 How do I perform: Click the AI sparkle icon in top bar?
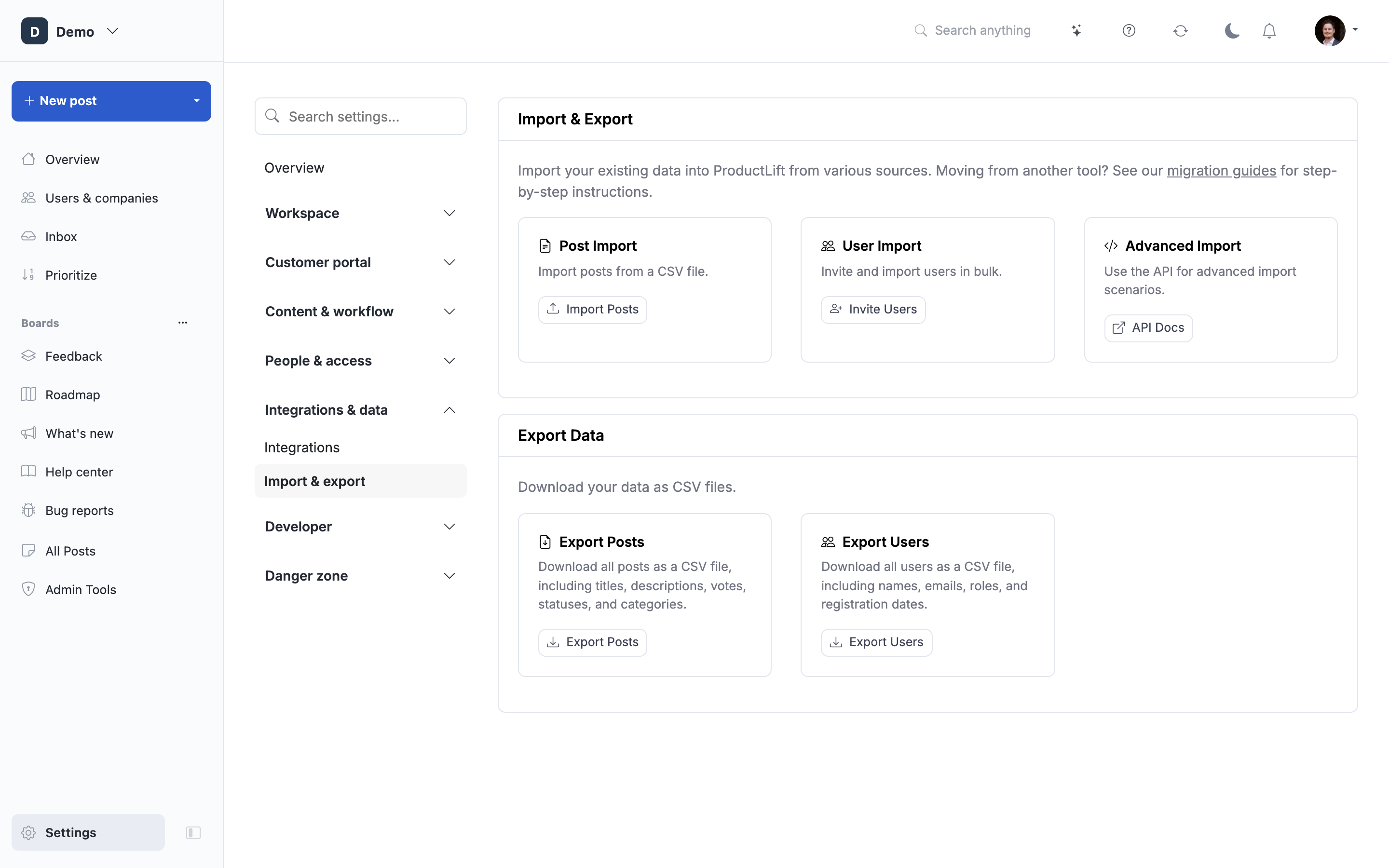[1076, 30]
